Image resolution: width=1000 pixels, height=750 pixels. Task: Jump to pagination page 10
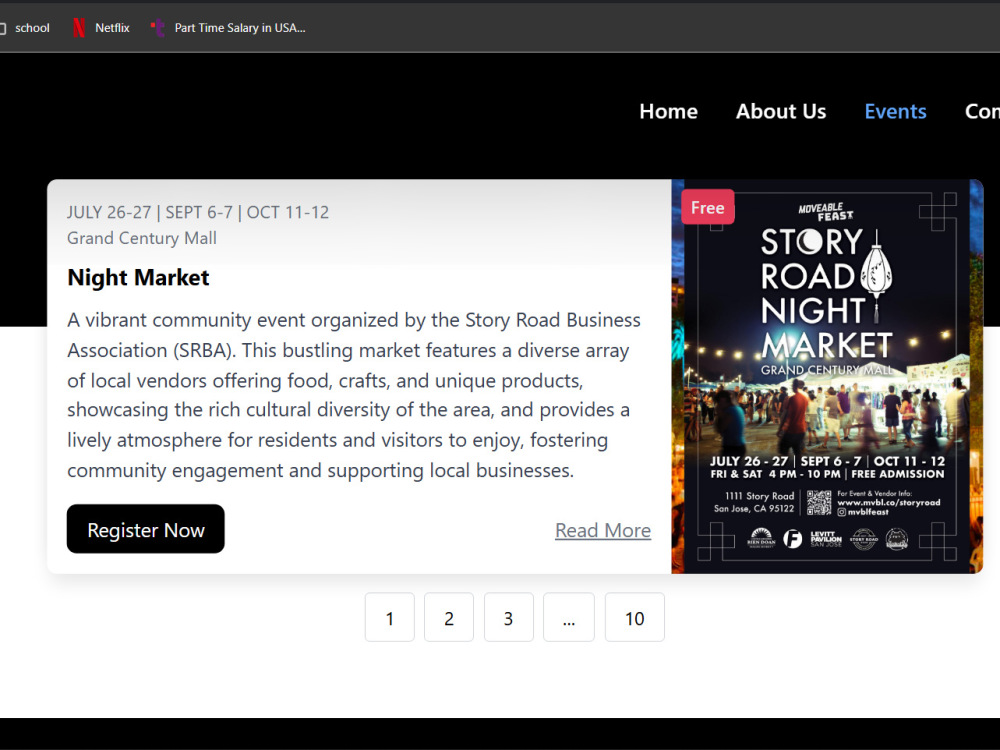635,617
